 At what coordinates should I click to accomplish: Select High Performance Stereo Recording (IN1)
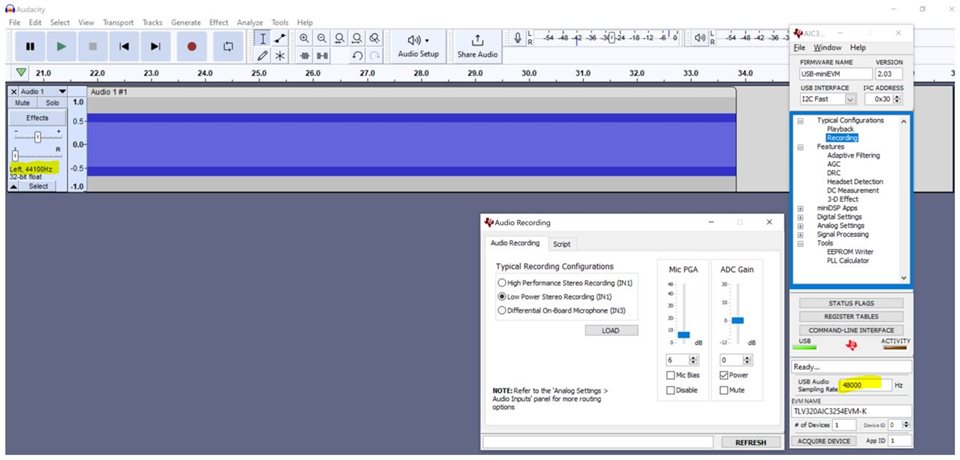tap(564, 283)
